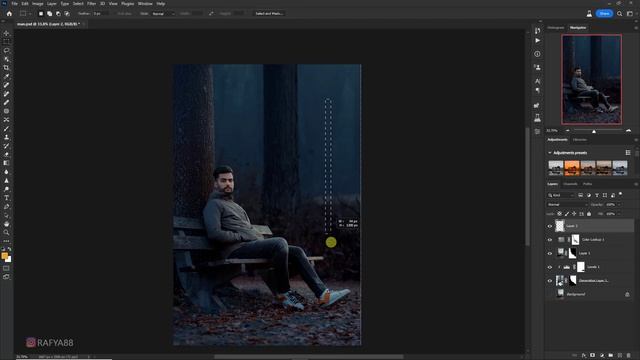
Task: Click Add to selection mode icon
Action: pyautogui.click(x=49, y=13)
